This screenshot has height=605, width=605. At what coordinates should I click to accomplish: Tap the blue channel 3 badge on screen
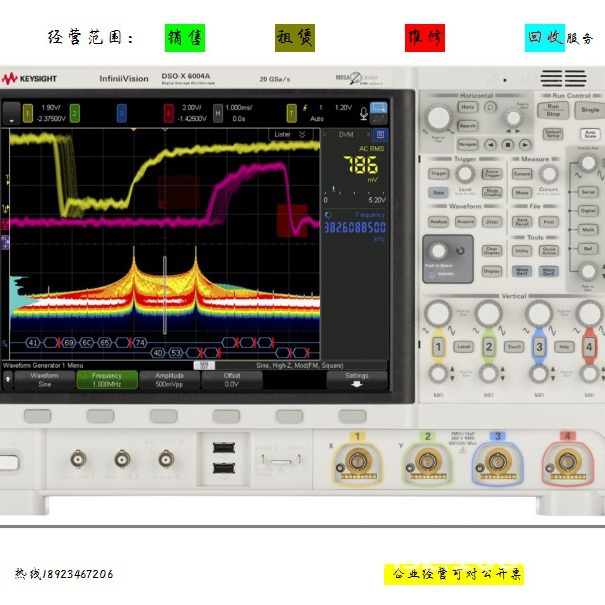point(122,113)
